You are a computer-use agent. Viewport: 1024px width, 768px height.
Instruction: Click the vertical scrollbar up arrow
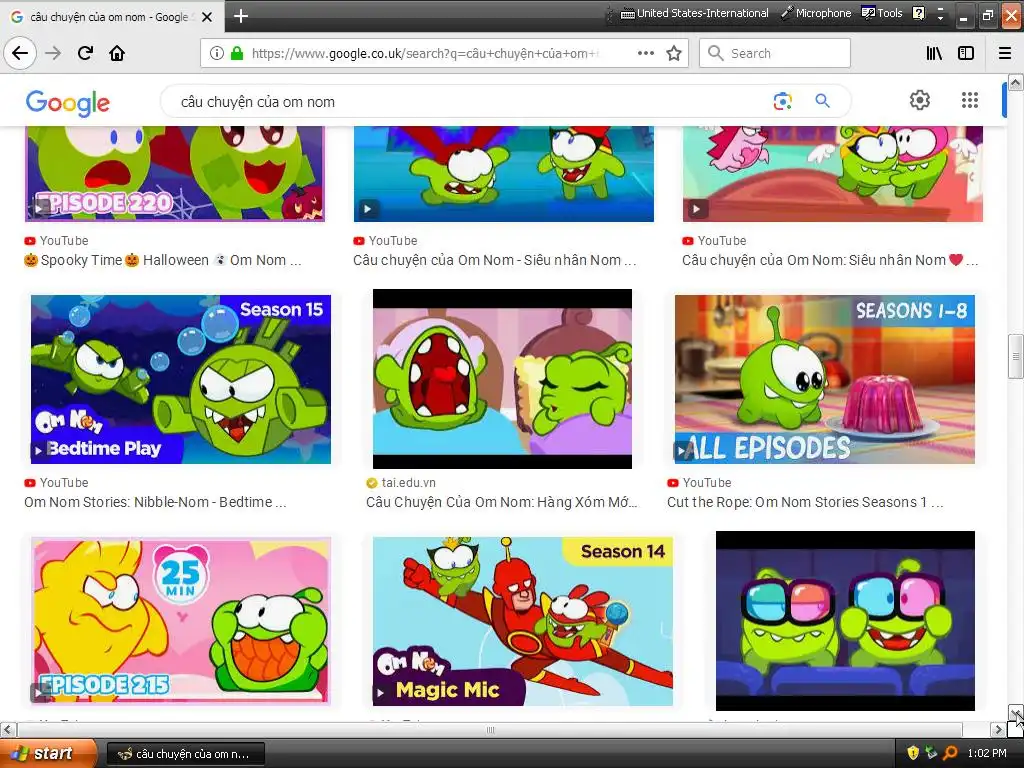pyautogui.click(x=1016, y=82)
